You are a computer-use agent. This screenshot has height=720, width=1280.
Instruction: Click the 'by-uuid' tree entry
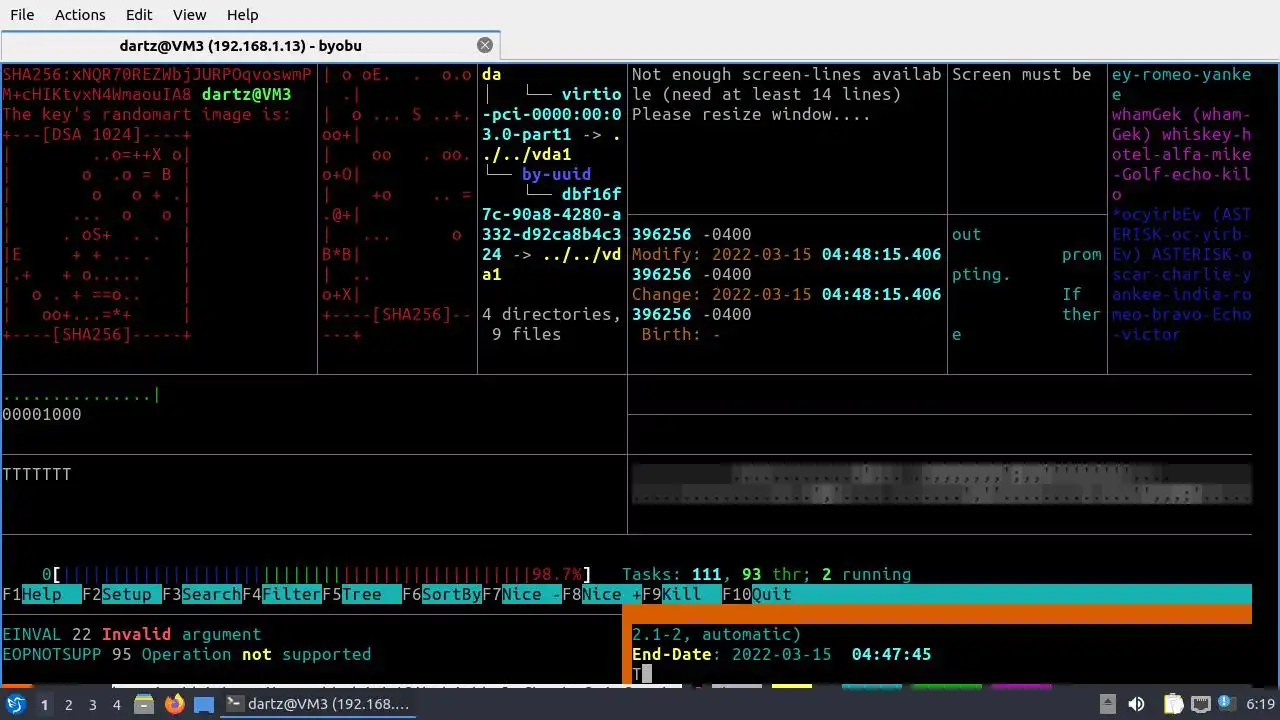(557, 174)
